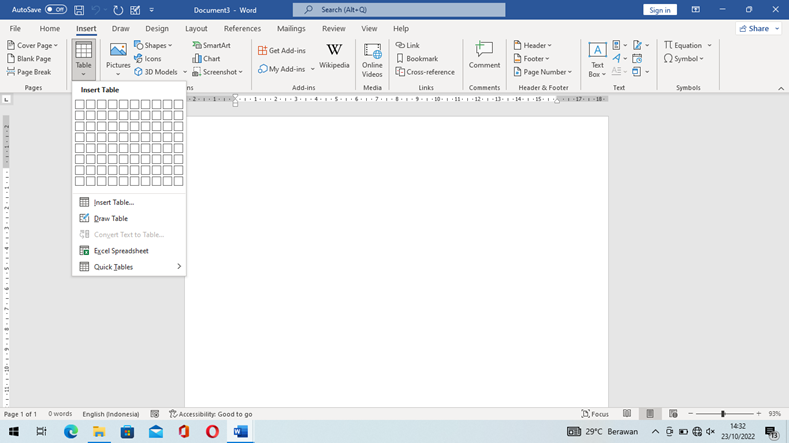Open Ribbon Display Options icon
Screen dimensions: 789x443
(695, 10)
